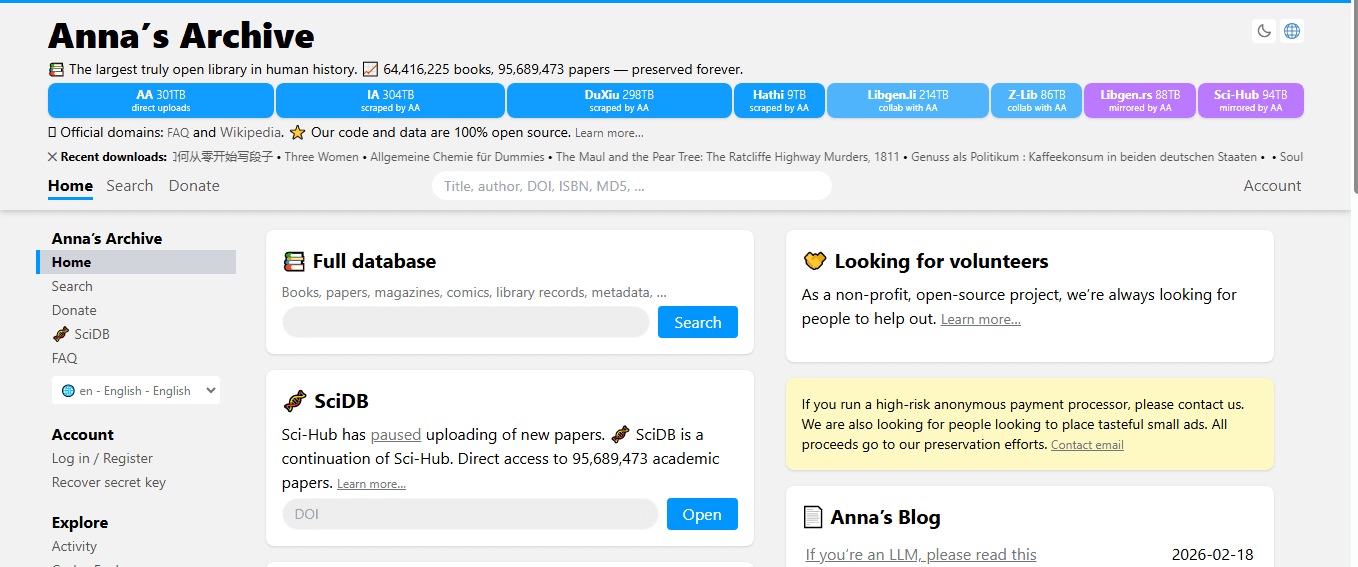Open the Libgen.li 214TB collection badge

(x=908, y=101)
